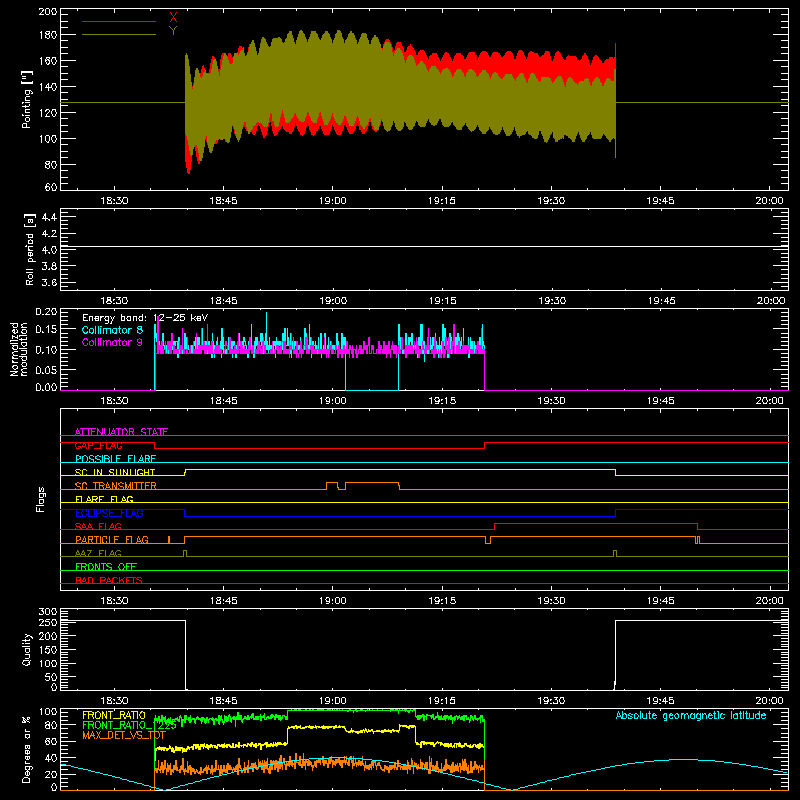Screen dimensions: 800x800
Task: Select the POSSIBLE_FLARE flag label
Action: pyautogui.click(x=115, y=459)
